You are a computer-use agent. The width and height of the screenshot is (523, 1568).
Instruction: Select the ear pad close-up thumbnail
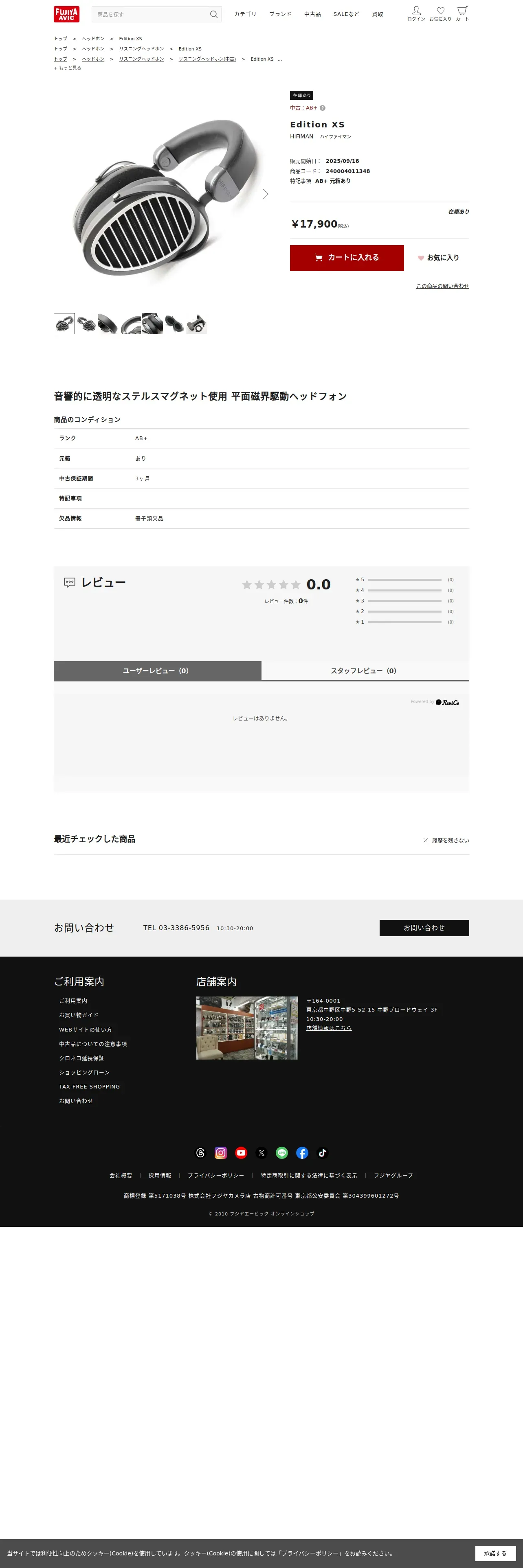click(108, 324)
